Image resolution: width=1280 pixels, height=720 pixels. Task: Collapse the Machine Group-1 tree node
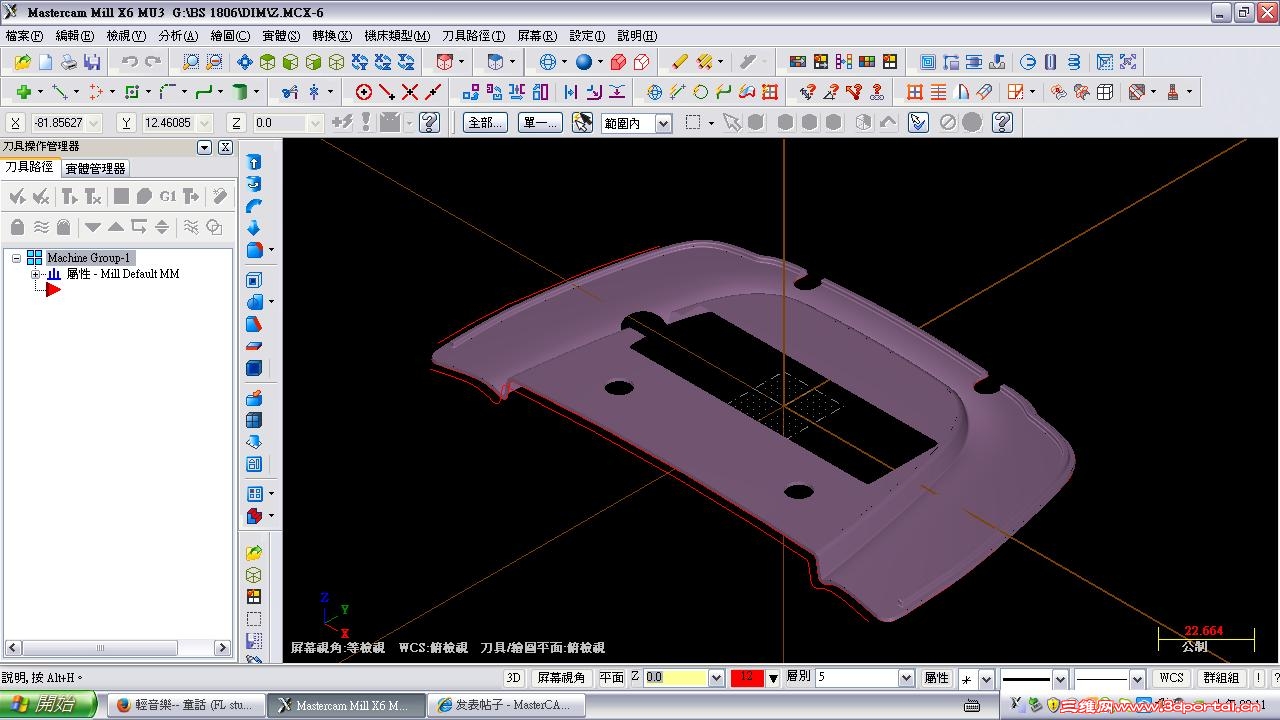tap(16, 258)
